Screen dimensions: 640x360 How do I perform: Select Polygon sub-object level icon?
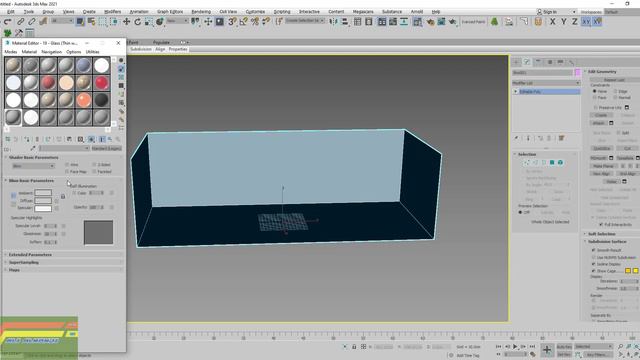(x=552, y=162)
